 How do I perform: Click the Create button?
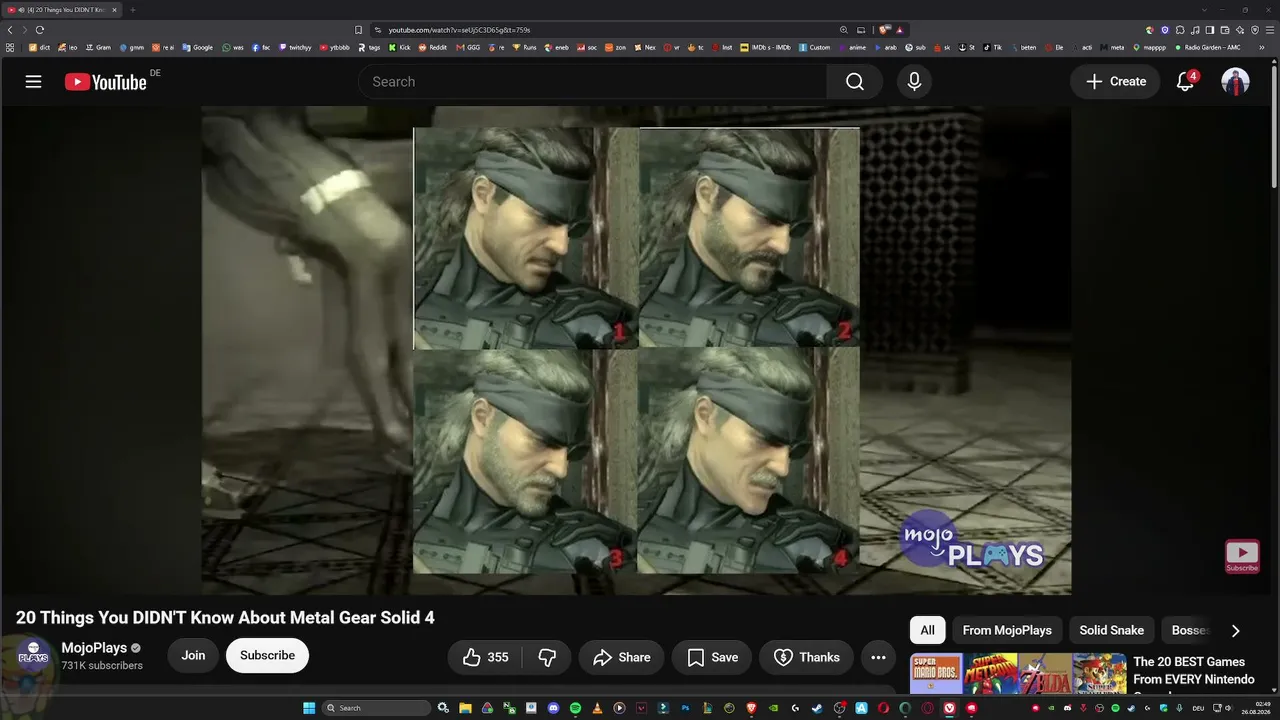click(1116, 82)
